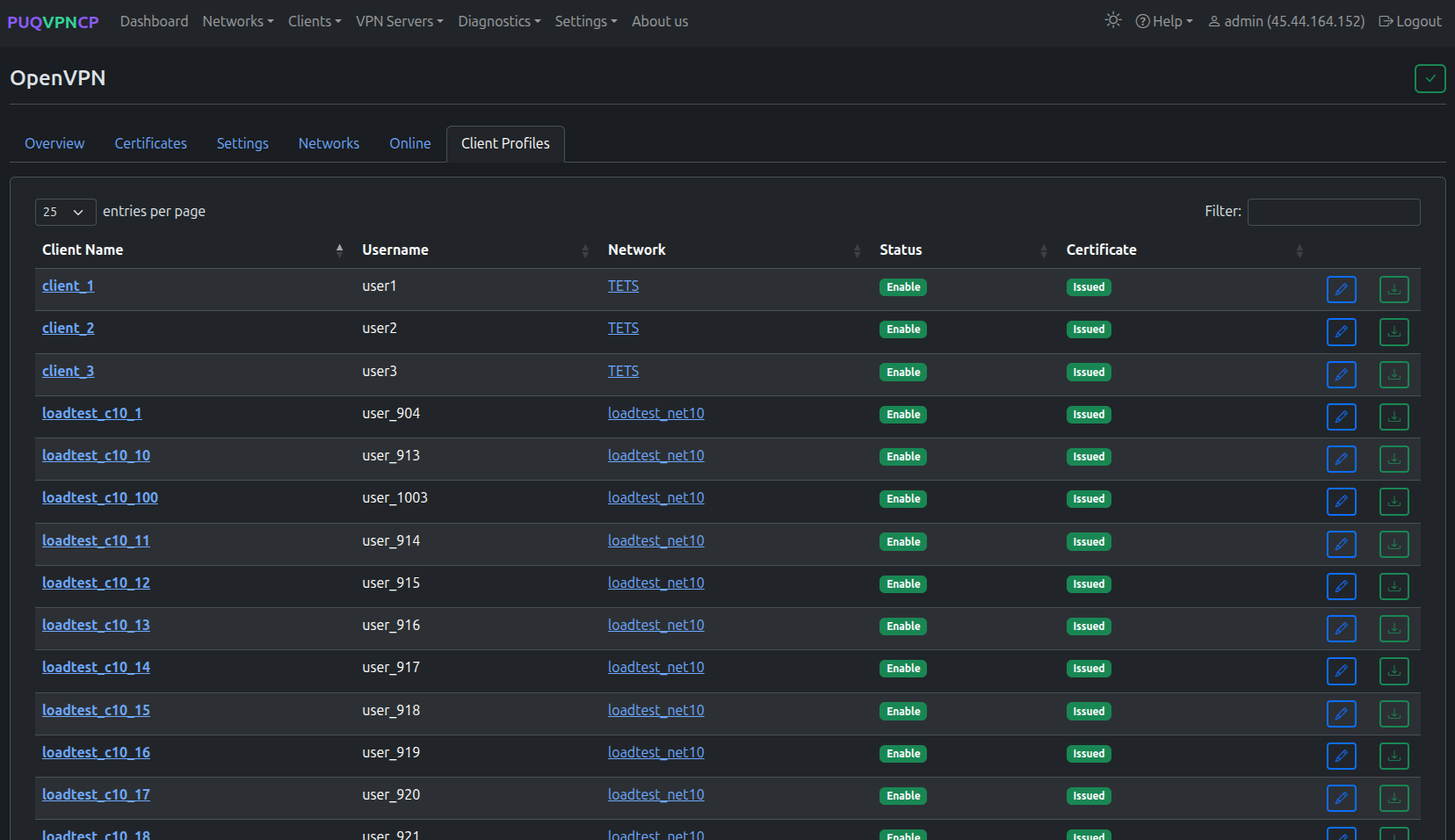
Task: Edit the client_3 profile
Action: 1342,374
